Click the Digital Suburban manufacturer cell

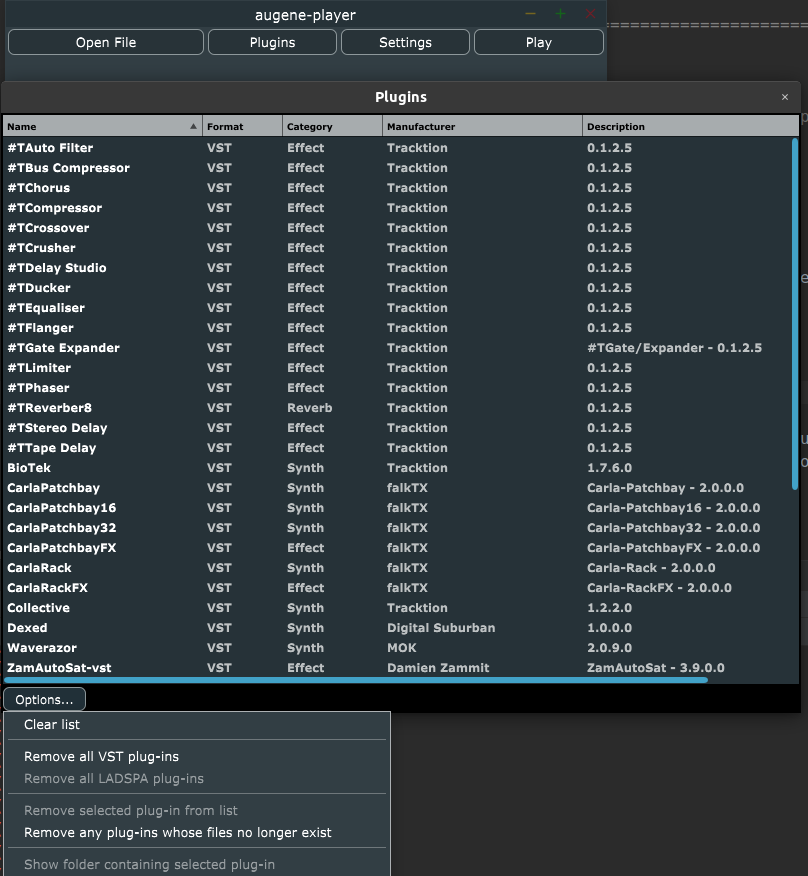(441, 628)
